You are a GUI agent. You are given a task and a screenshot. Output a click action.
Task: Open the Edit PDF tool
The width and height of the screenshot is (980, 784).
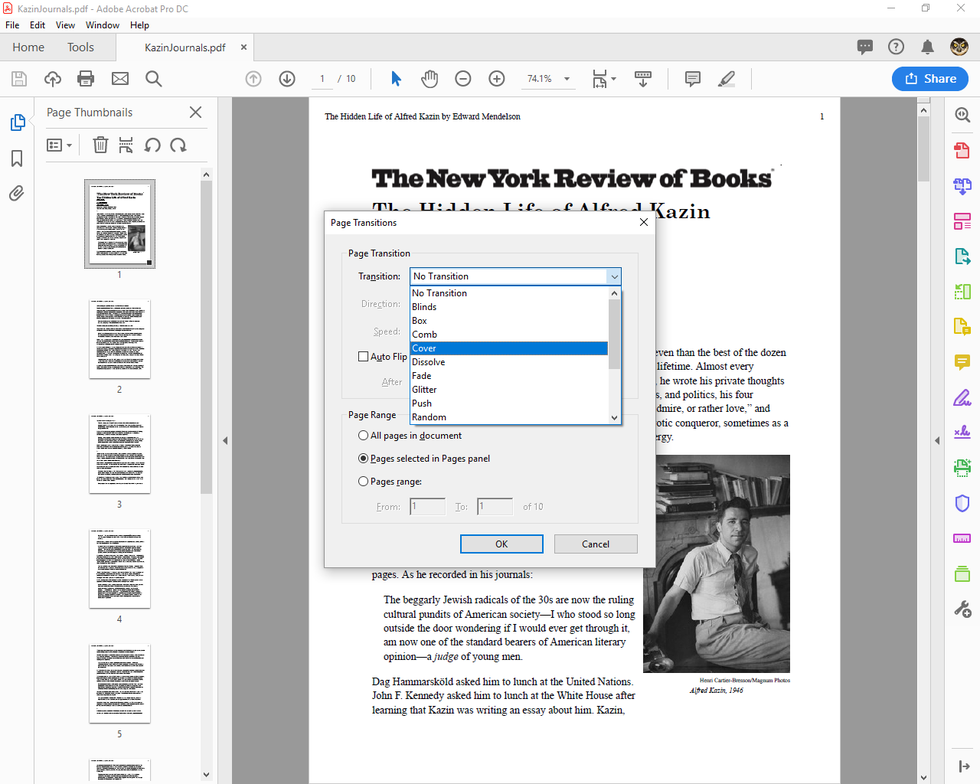coord(961,221)
